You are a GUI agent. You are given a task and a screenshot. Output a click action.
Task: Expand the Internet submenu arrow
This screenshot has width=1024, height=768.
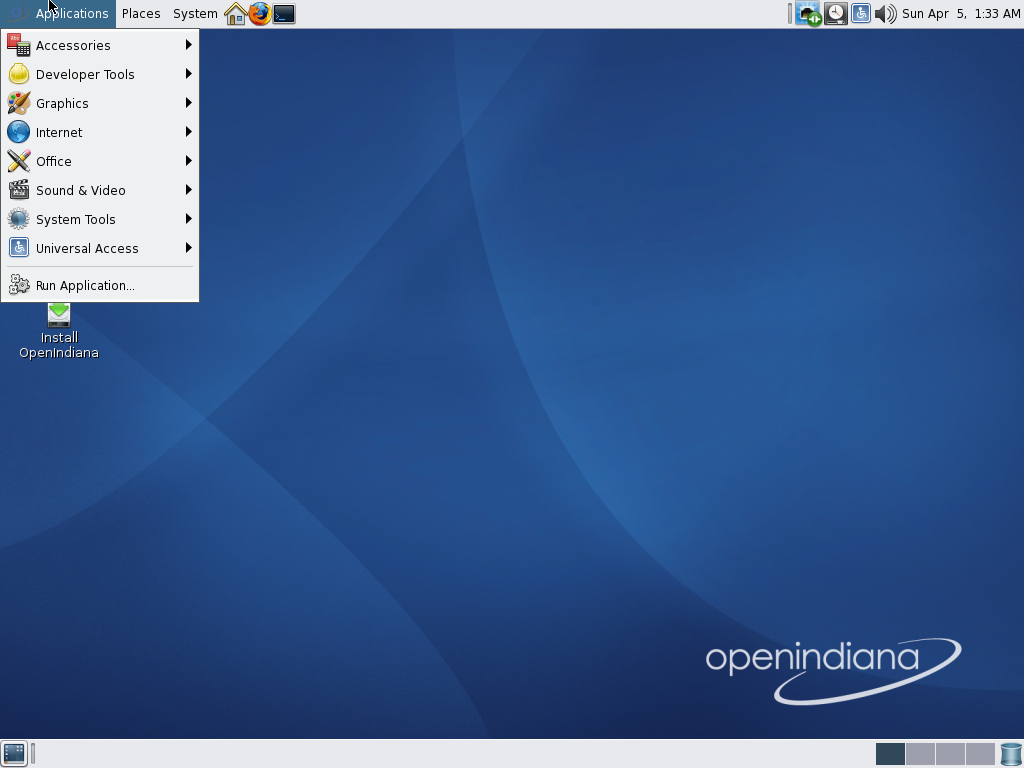[188, 132]
